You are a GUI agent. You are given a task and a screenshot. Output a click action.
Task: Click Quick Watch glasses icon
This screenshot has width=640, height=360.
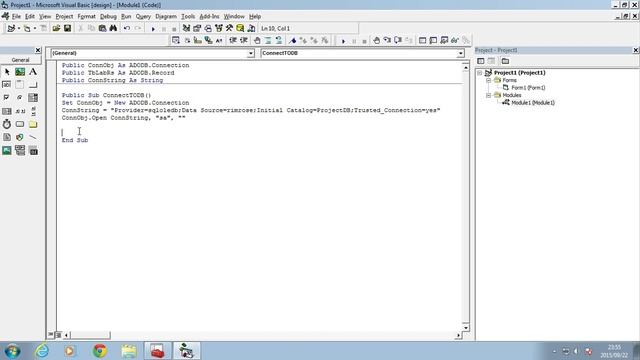(455, 40)
